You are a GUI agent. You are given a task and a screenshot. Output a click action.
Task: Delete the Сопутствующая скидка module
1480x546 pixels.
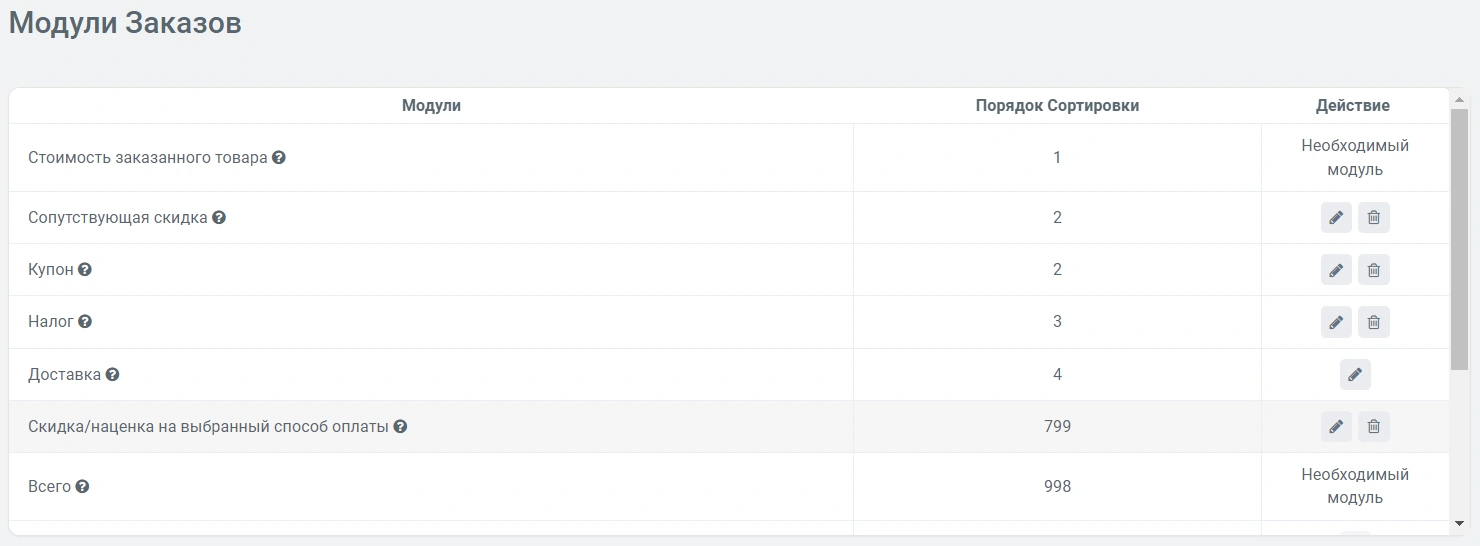pyautogui.click(x=1374, y=218)
